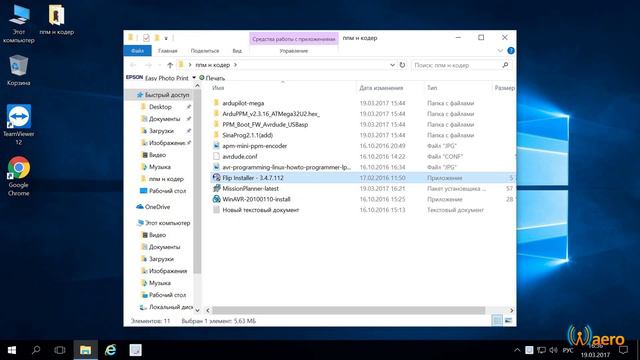
Task: Open Локальный диск in navigation pane
Action: [x=167, y=307]
